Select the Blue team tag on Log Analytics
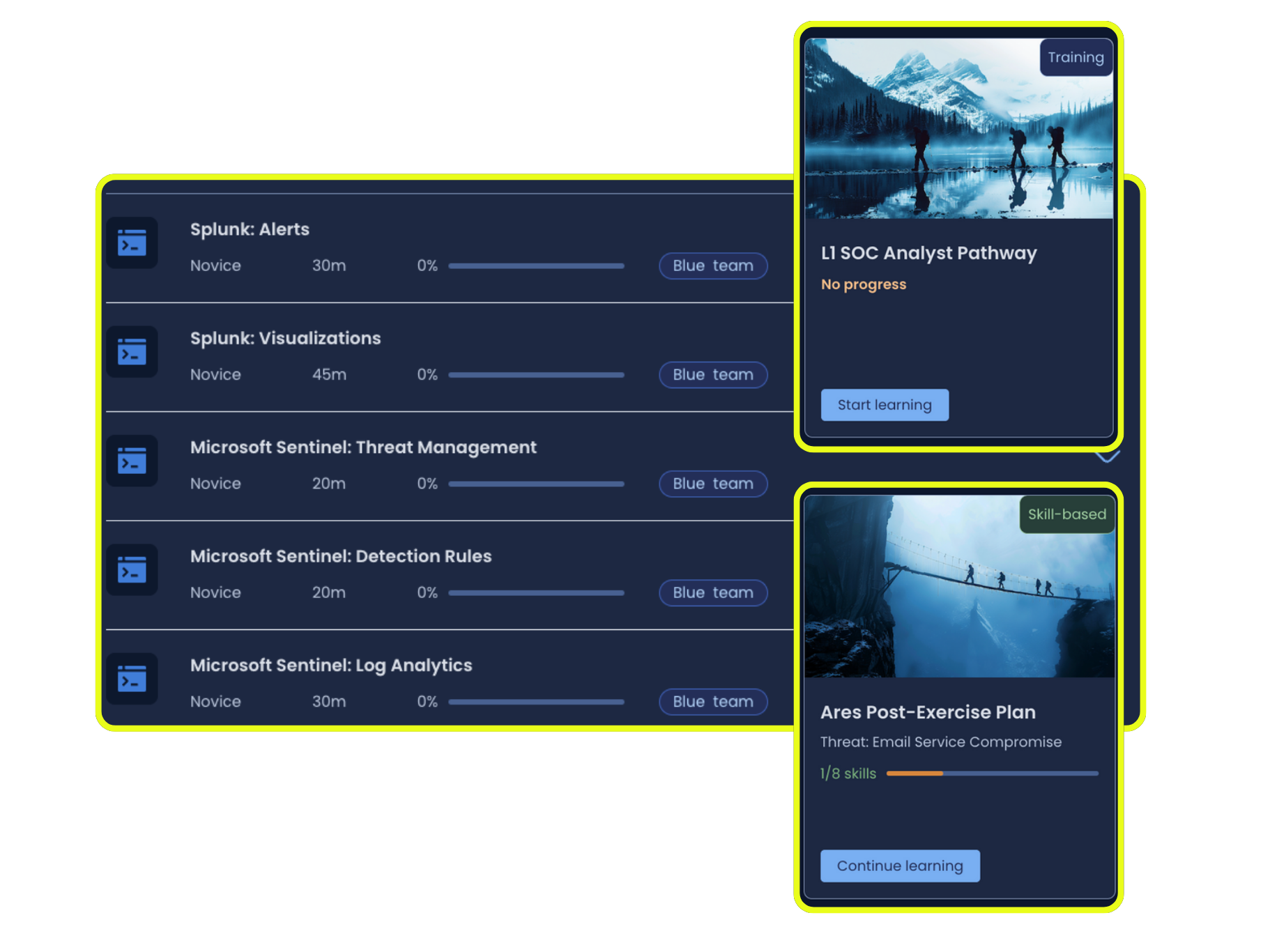Screen dimensions: 1270x952 pos(713,702)
